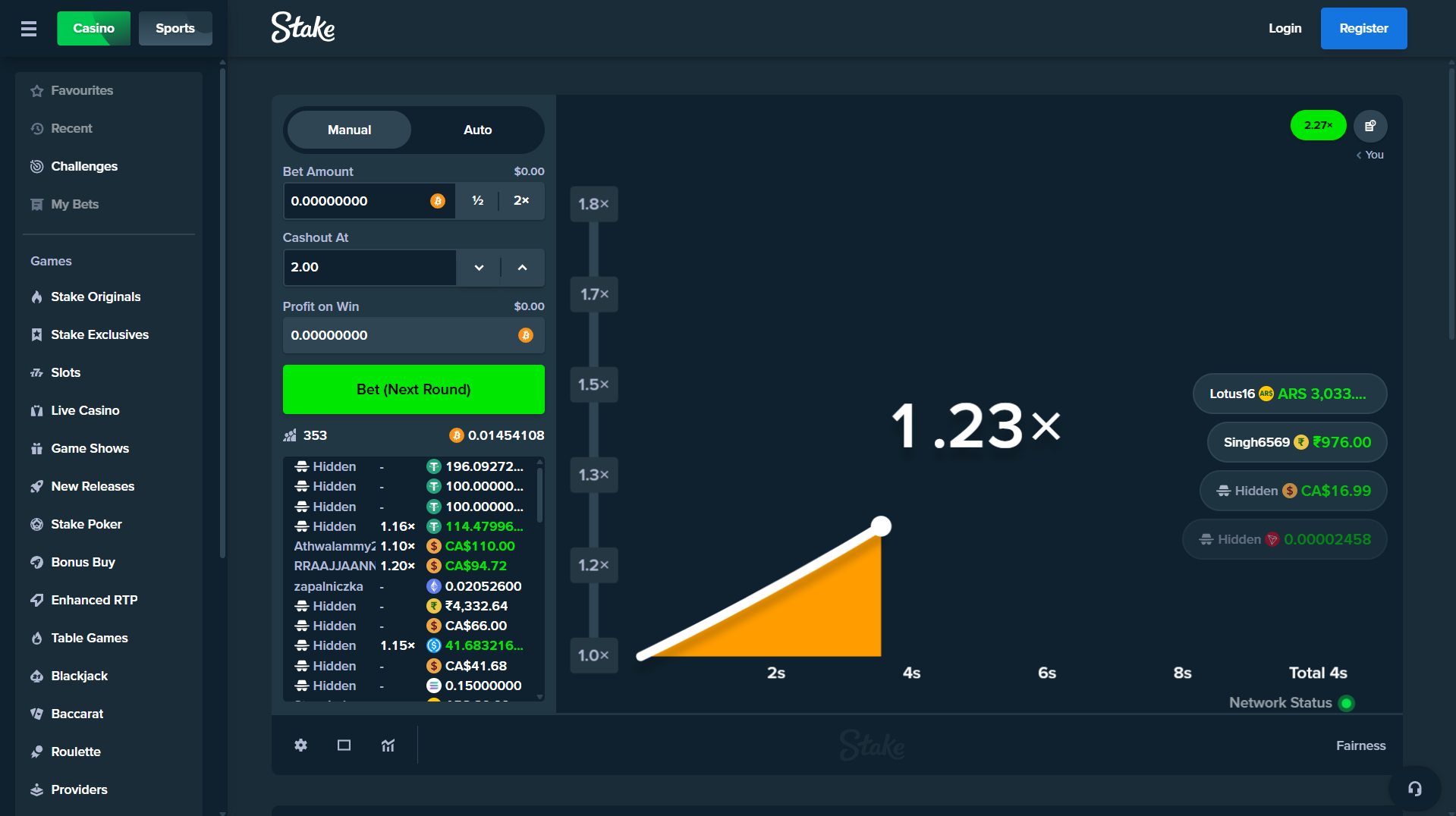Decrease Cashout At value with down chevron
This screenshot has height=816, width=1456.
pyautogui.click(x=479, y=268)
